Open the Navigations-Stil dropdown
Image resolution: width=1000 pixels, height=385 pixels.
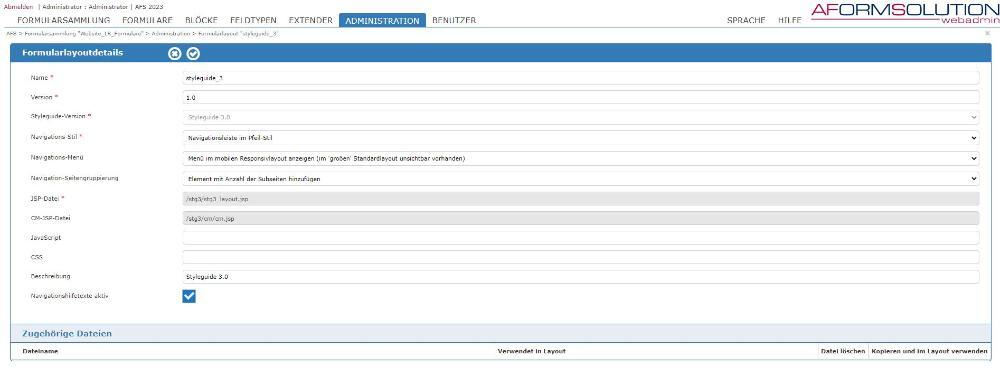tap(580, 137)
